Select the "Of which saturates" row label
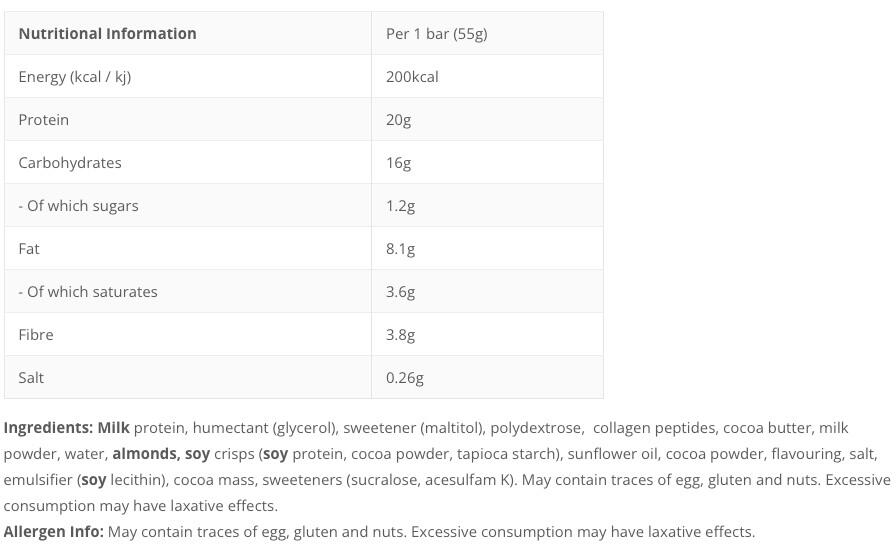Image resolution: width=896 pixels, height=555 pixels. click(88, 291)
